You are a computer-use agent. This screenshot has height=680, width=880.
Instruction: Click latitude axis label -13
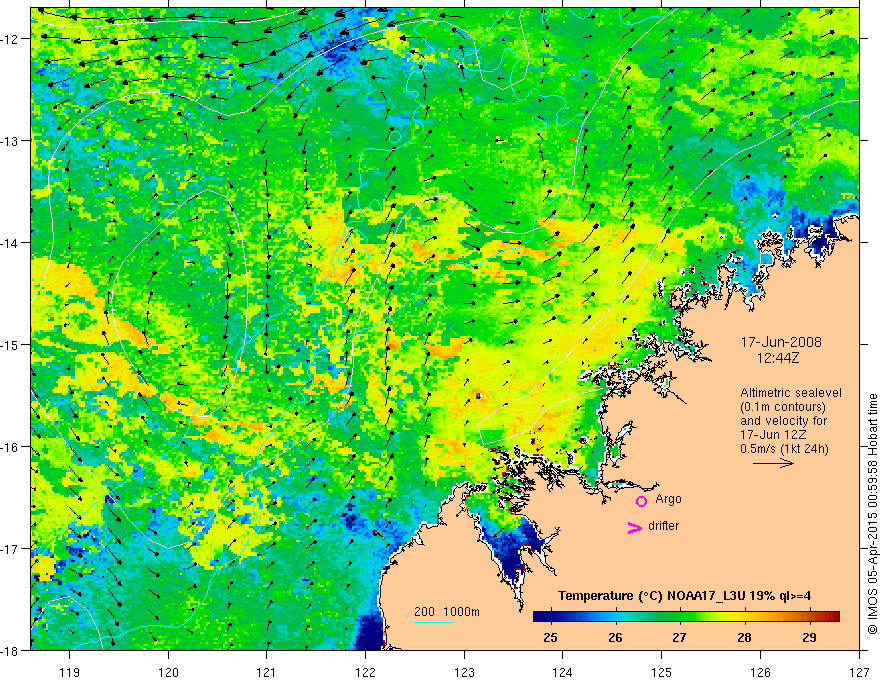pyautogui.click(x=11, y=141)
